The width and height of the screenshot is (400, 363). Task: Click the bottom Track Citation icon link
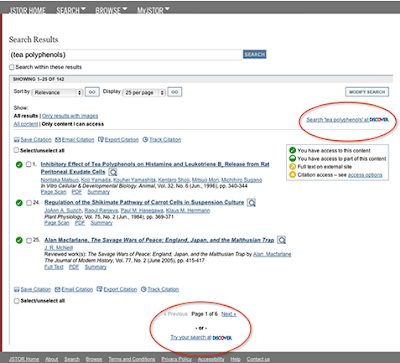[160, 289]
